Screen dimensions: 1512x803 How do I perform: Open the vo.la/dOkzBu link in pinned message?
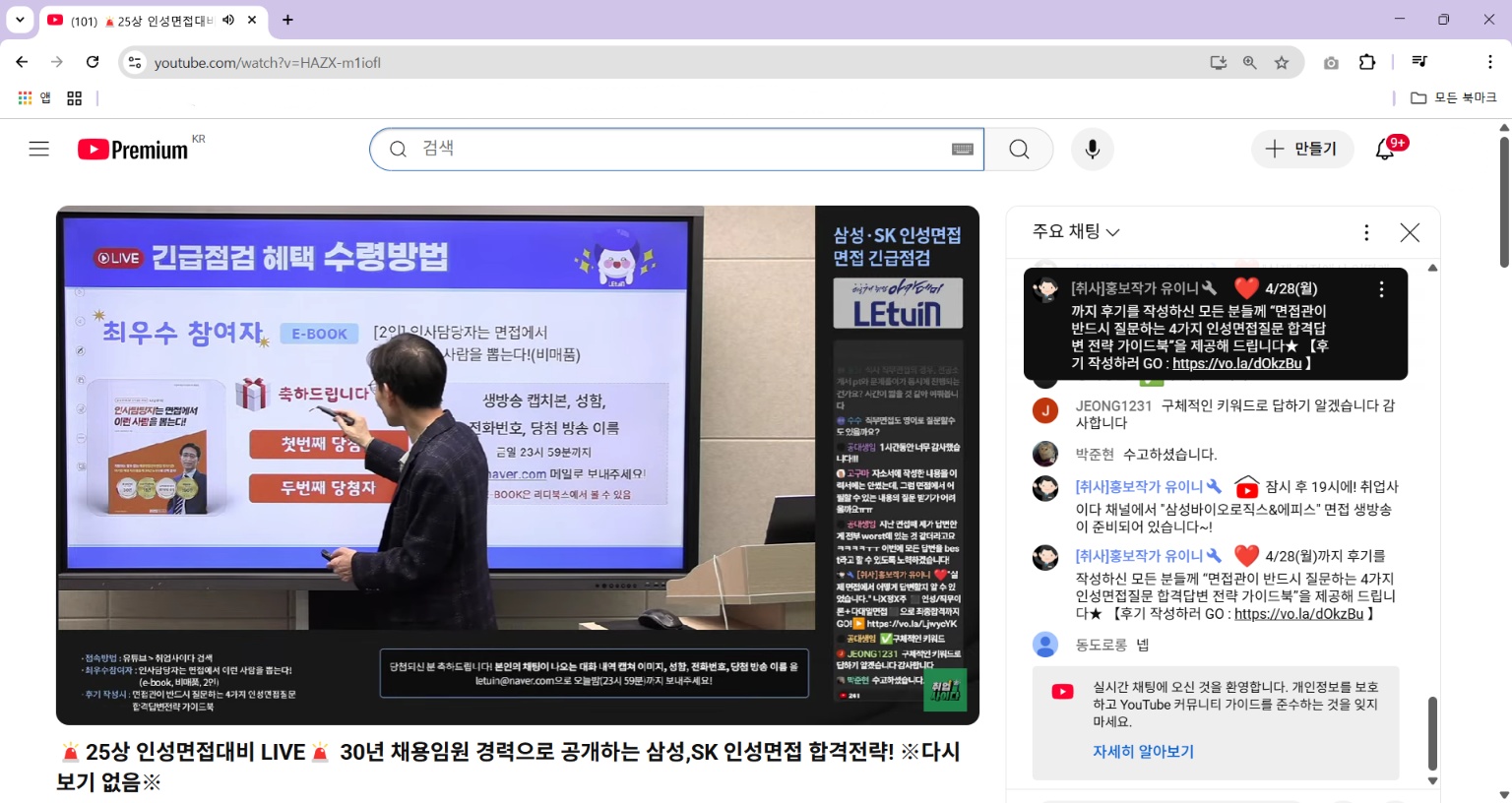point(1236,363)
